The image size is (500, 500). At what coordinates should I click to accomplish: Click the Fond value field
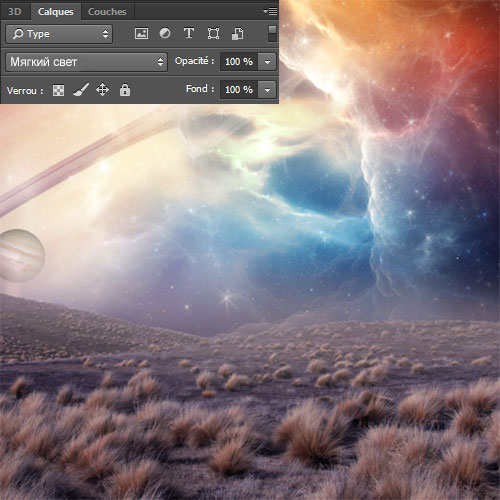pyautogui.click(x=239, y=90)
